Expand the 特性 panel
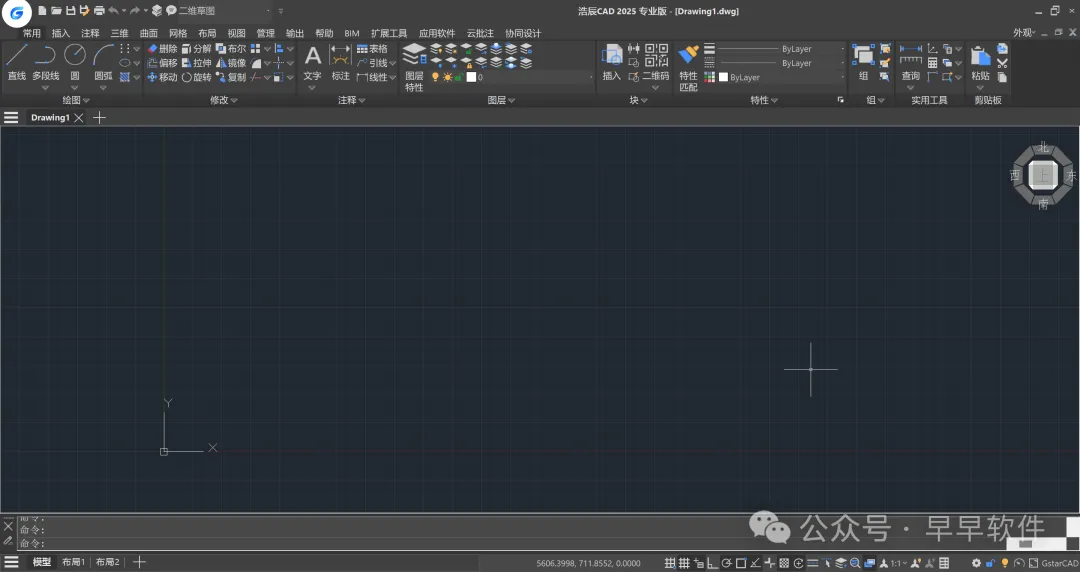The width and height of the screenshot is (1080, 572). pos(764,100)
